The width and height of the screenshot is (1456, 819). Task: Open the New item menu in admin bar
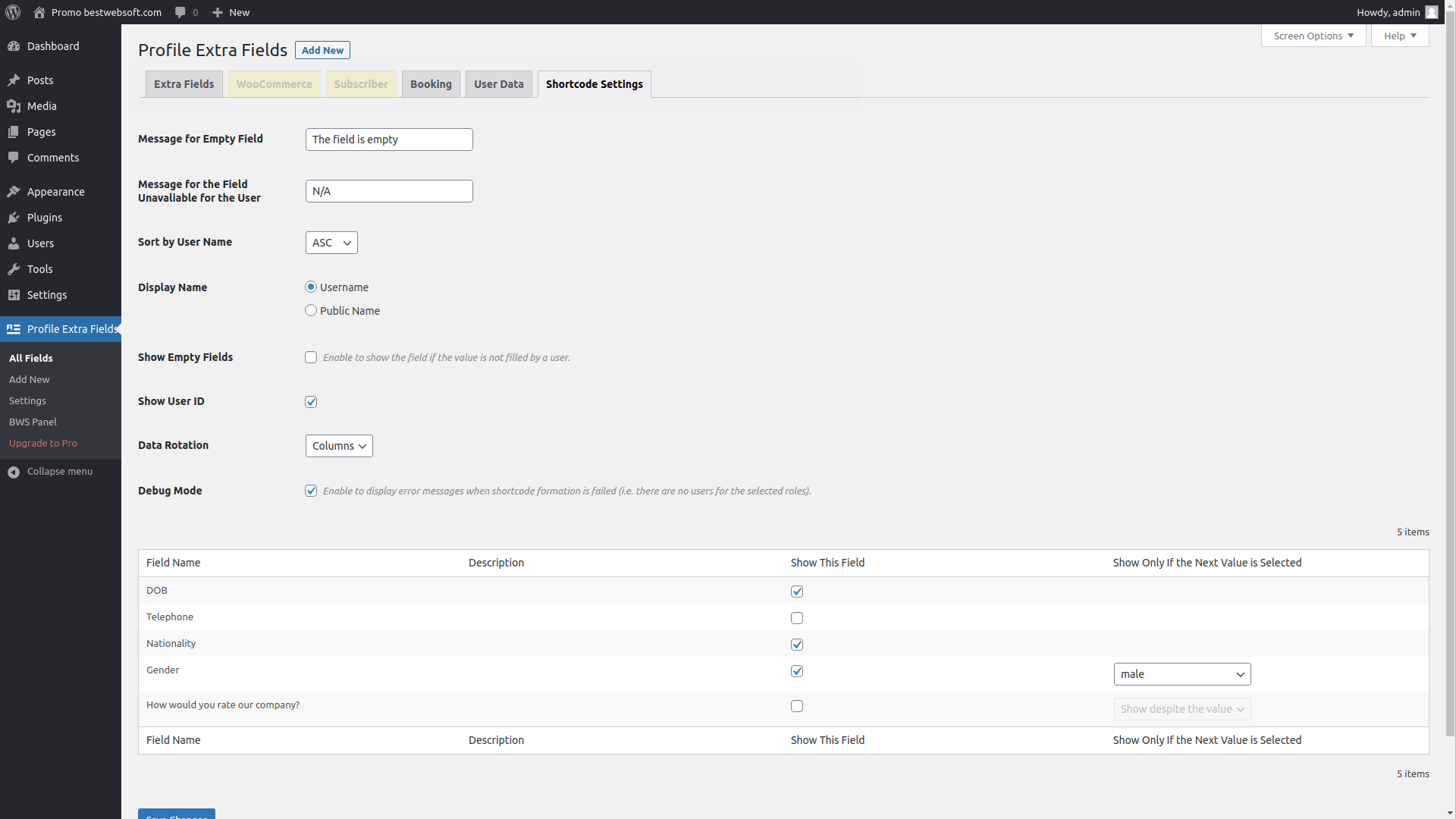point(231,12)
